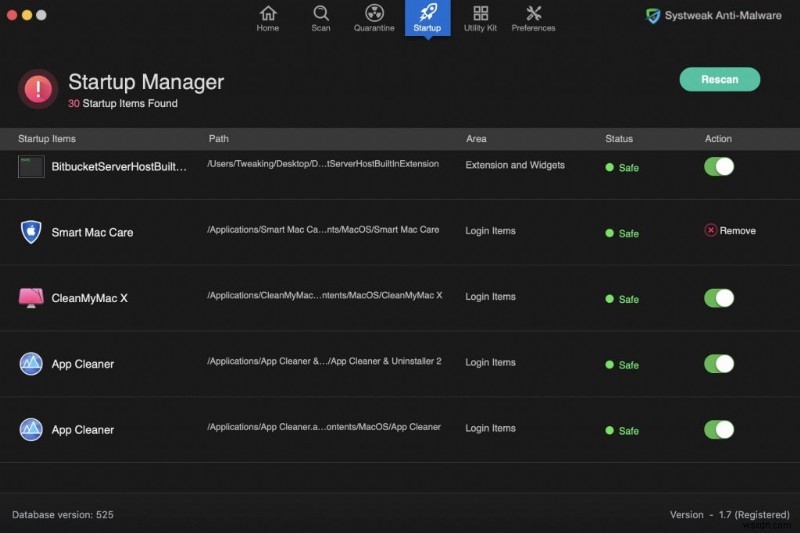Open the Home section icon

[268, 14]
